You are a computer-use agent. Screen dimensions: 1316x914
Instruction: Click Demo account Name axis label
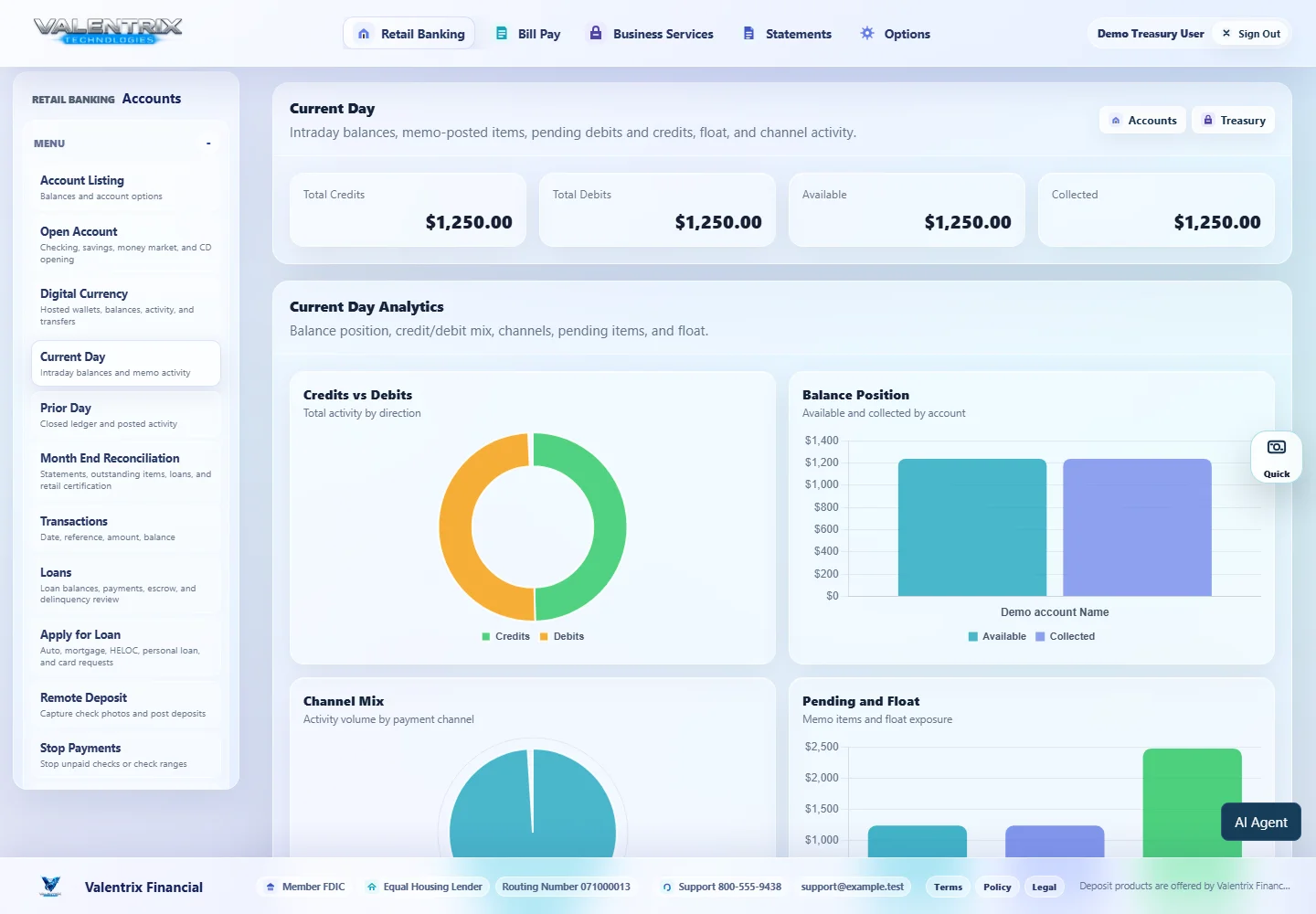coord(1055,612)
